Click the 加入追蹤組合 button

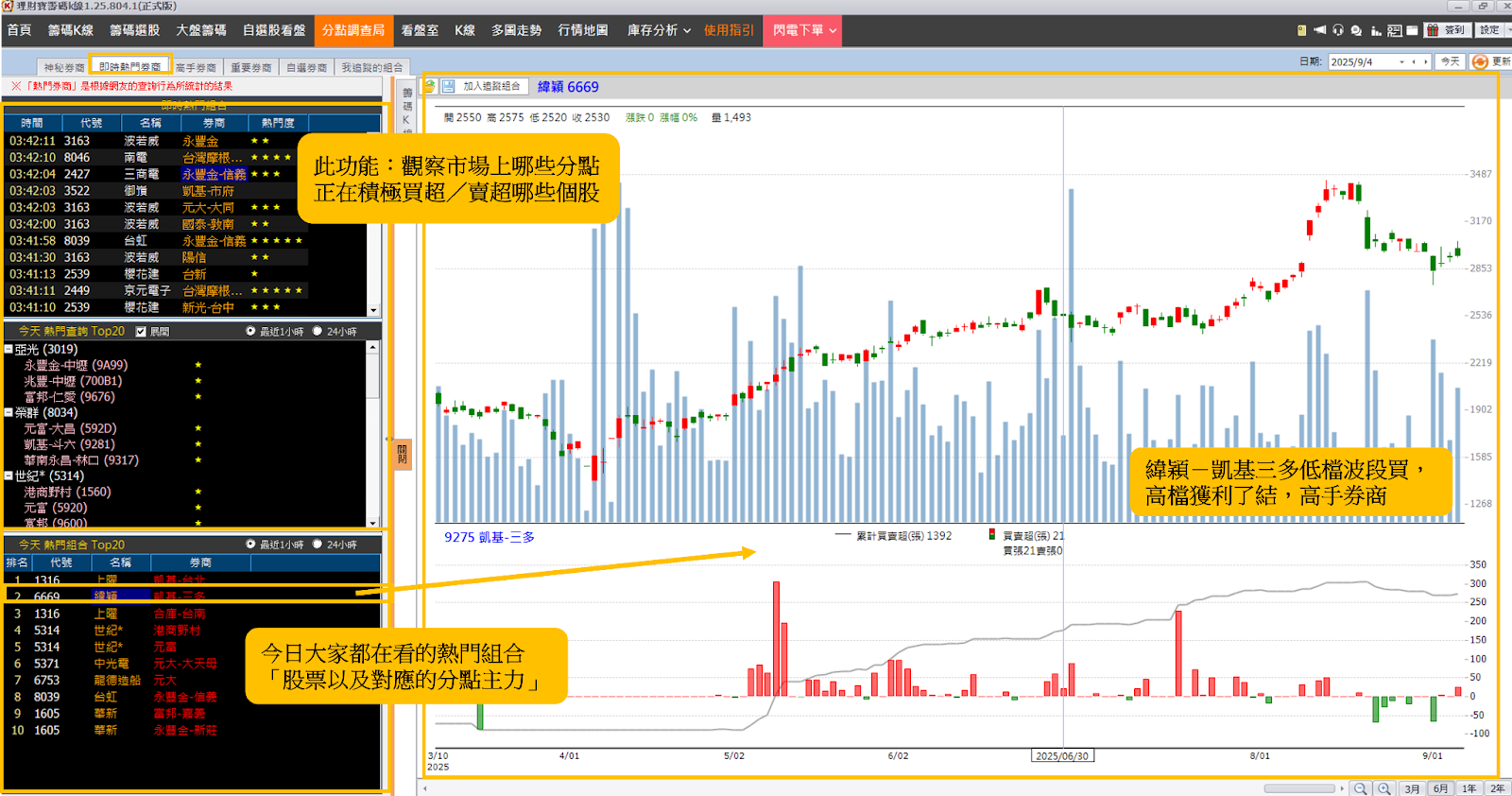(x=491, y=86)
